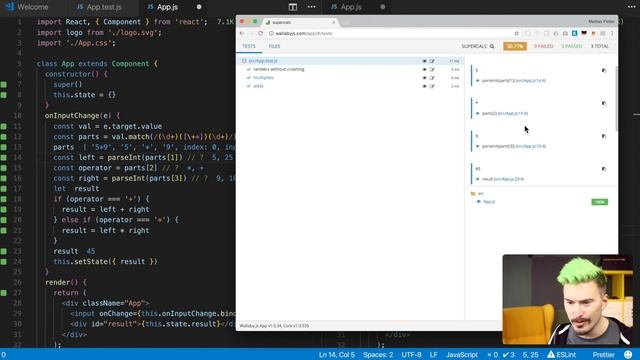Copy the value of parseInt(parts[3]) entry
This screenshot has height=360, width=640.
[x=604, y=136]
